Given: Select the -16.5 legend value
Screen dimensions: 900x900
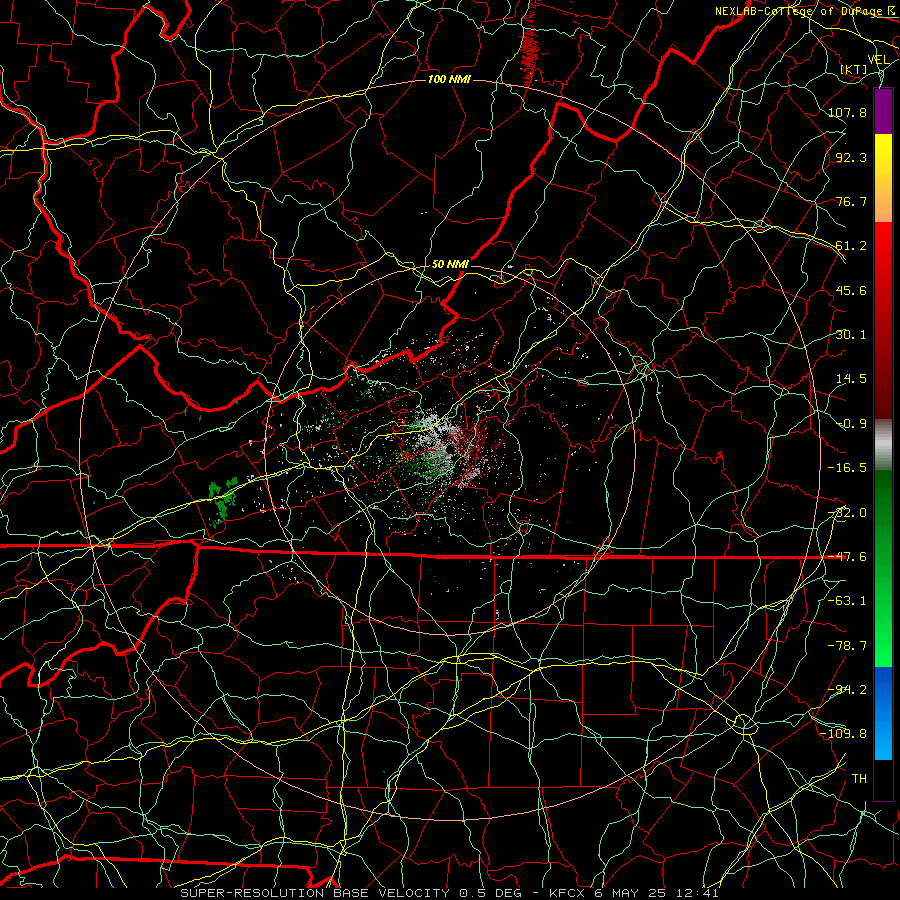Looking at the screenshot, I should pyautogui.click(x=847, y=468).
